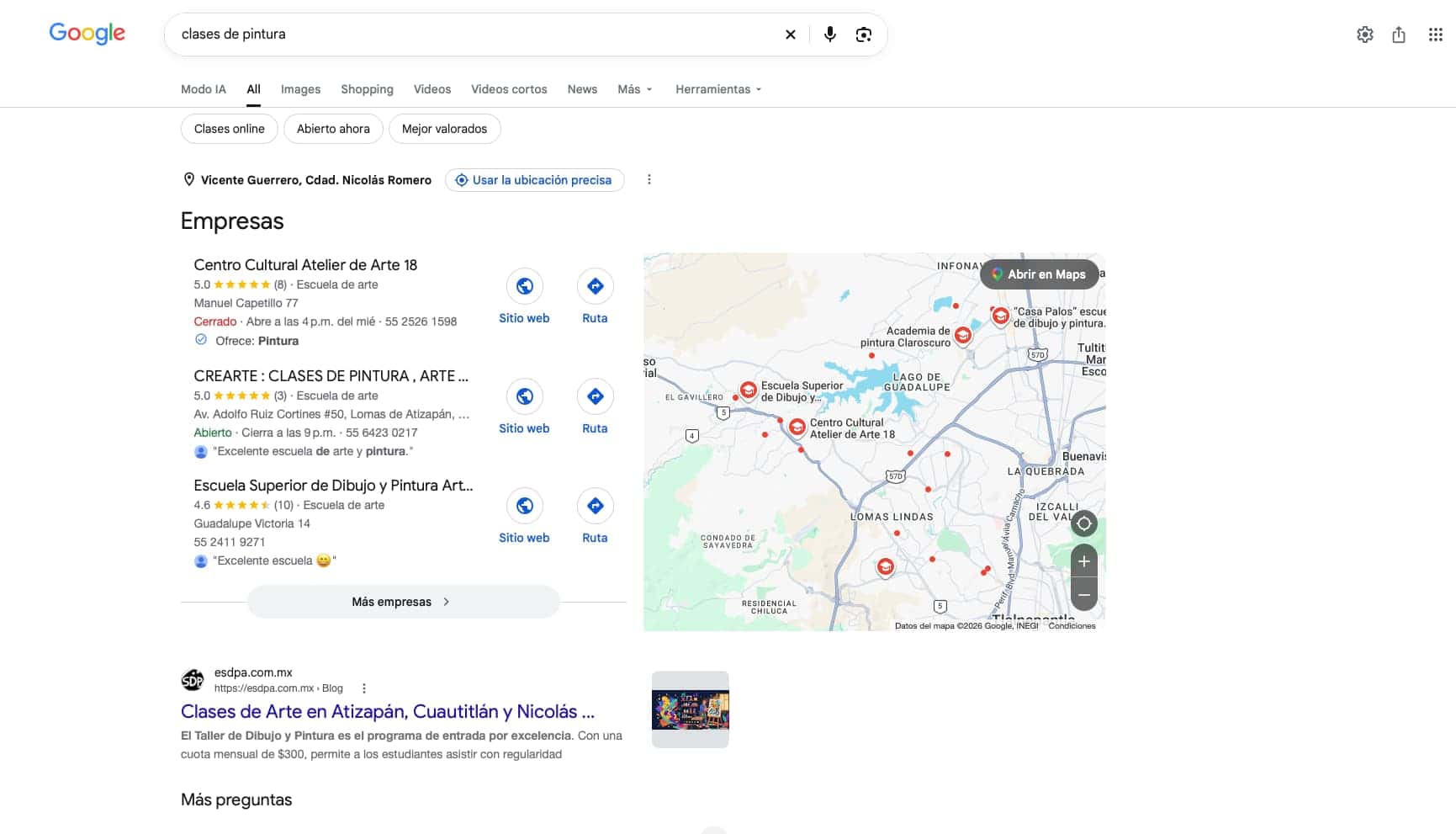The height and width of the screenshot is (834, 1456).
Task: Click Usar la ubicación precisa button
Action: coord(534,180)
